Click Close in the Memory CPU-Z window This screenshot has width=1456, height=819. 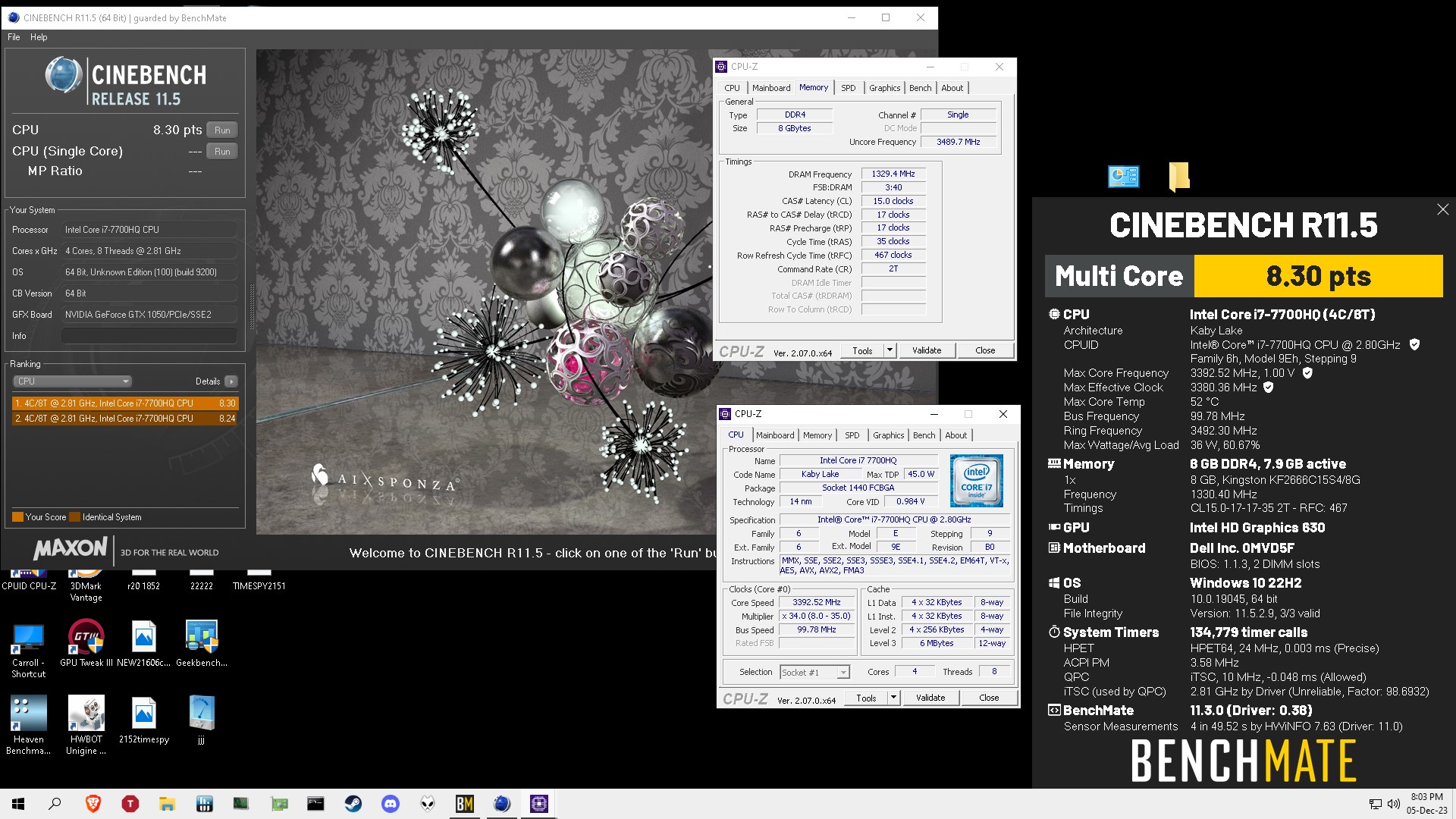point(985,350)
